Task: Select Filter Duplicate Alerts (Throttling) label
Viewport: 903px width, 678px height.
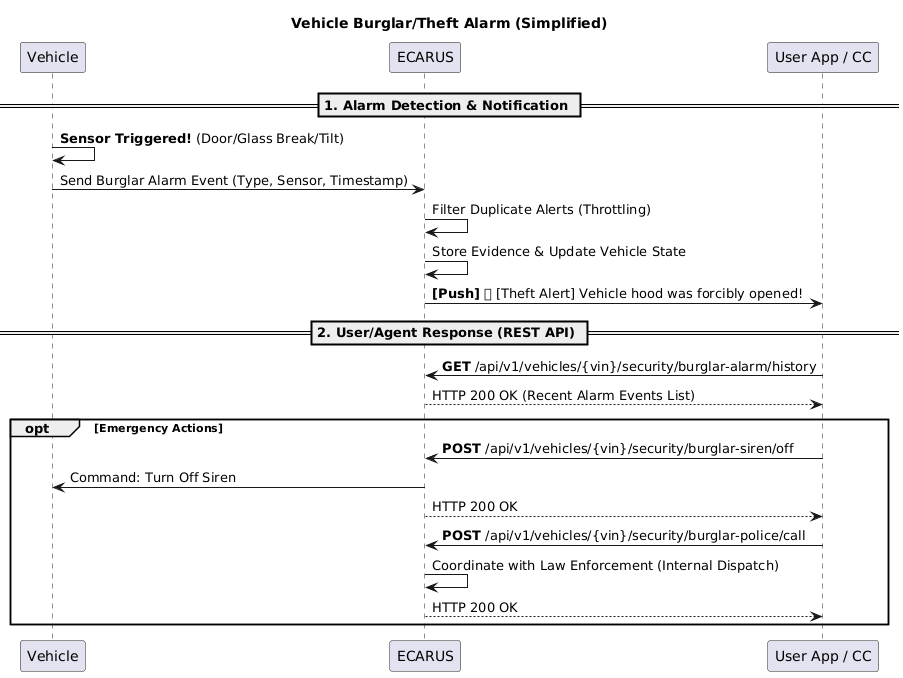Action: (x=541, y=210)
